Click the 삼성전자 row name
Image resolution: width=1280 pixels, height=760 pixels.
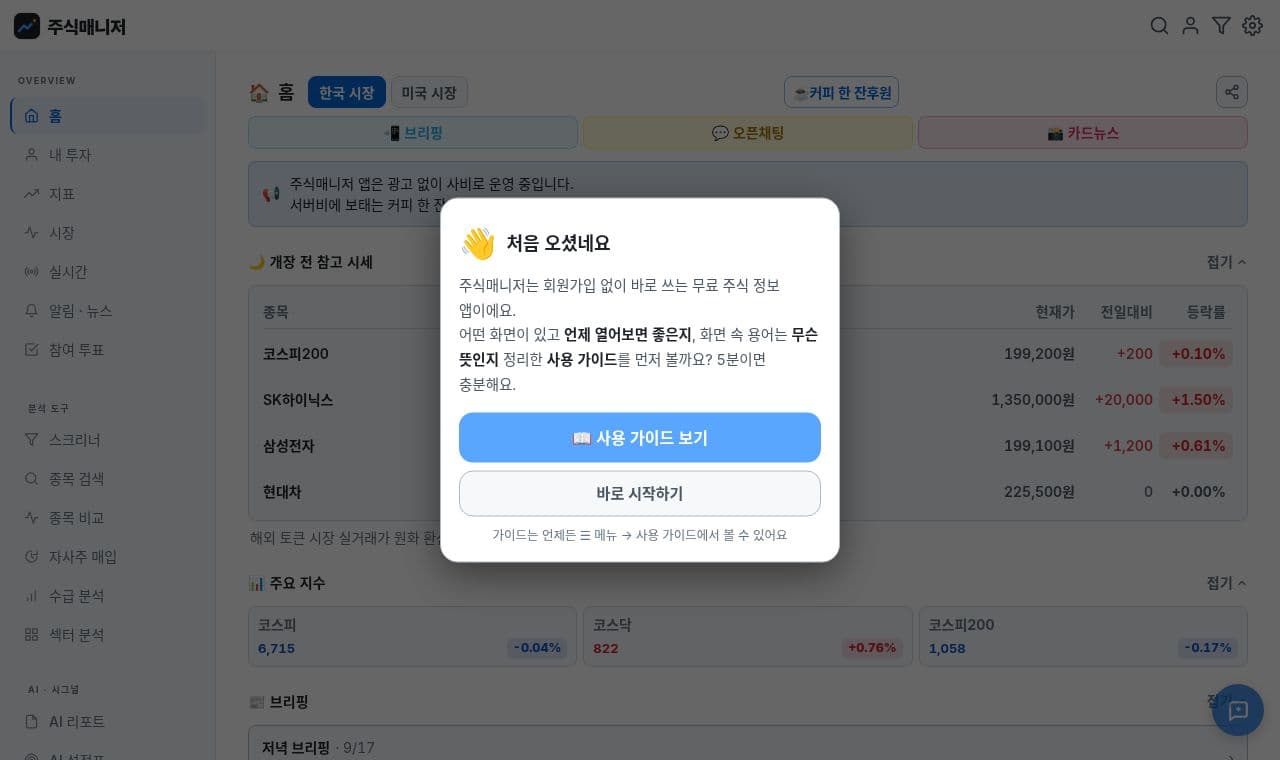tap(289, 446)
